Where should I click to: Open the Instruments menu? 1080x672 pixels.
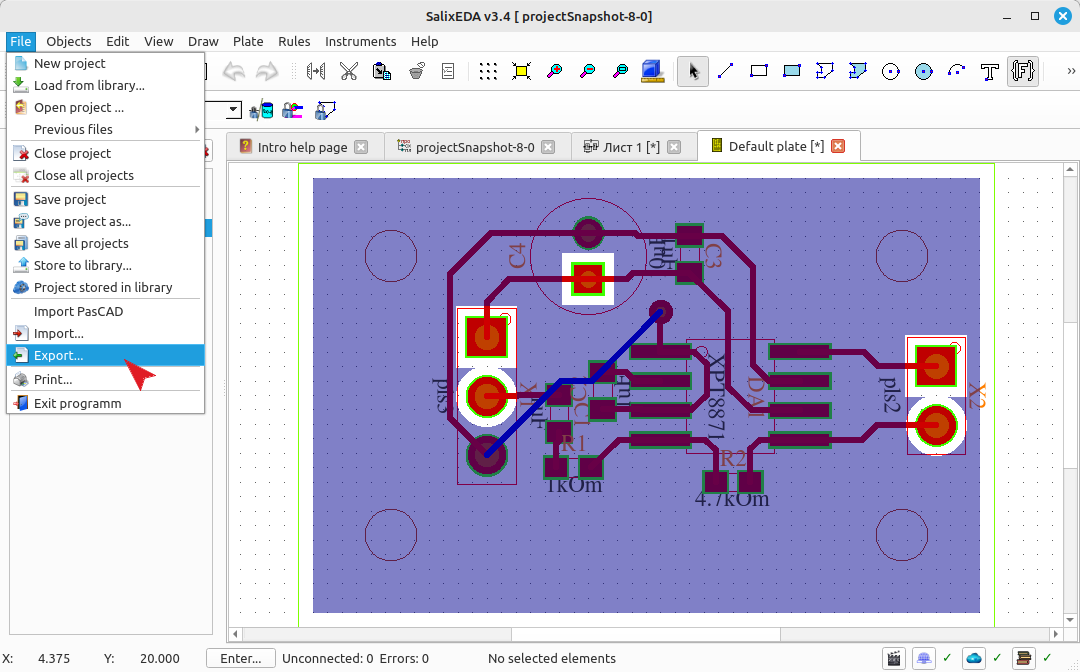(x=360, y=41)
